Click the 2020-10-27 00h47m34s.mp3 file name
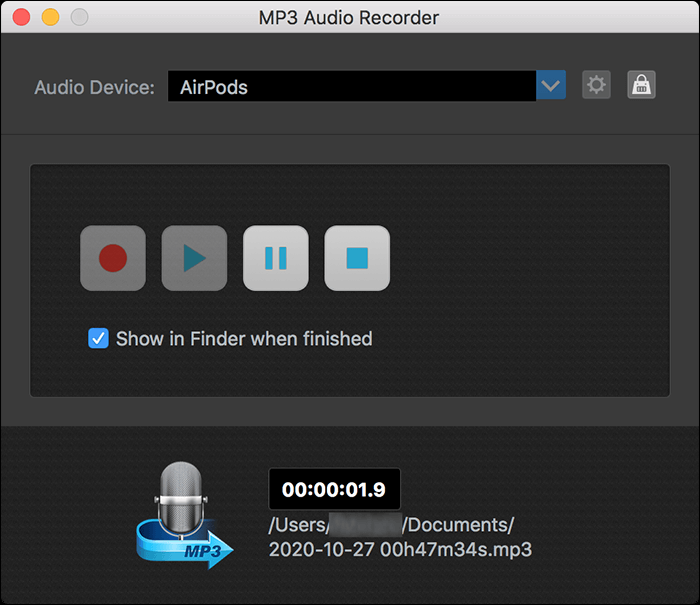The height and width of the screenshot is (605, 700). pos(400,549)
